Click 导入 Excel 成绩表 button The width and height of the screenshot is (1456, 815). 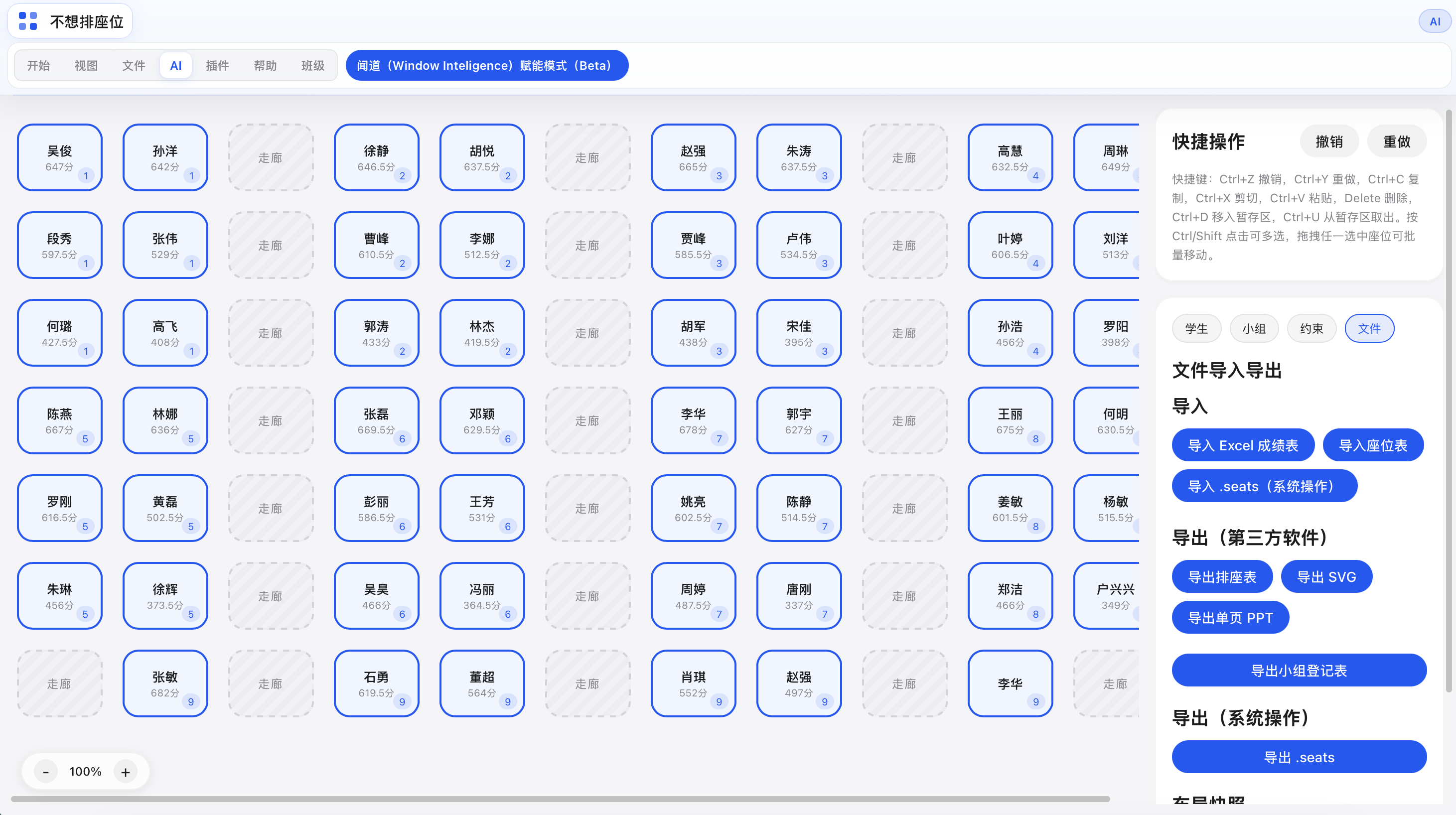1243,445
